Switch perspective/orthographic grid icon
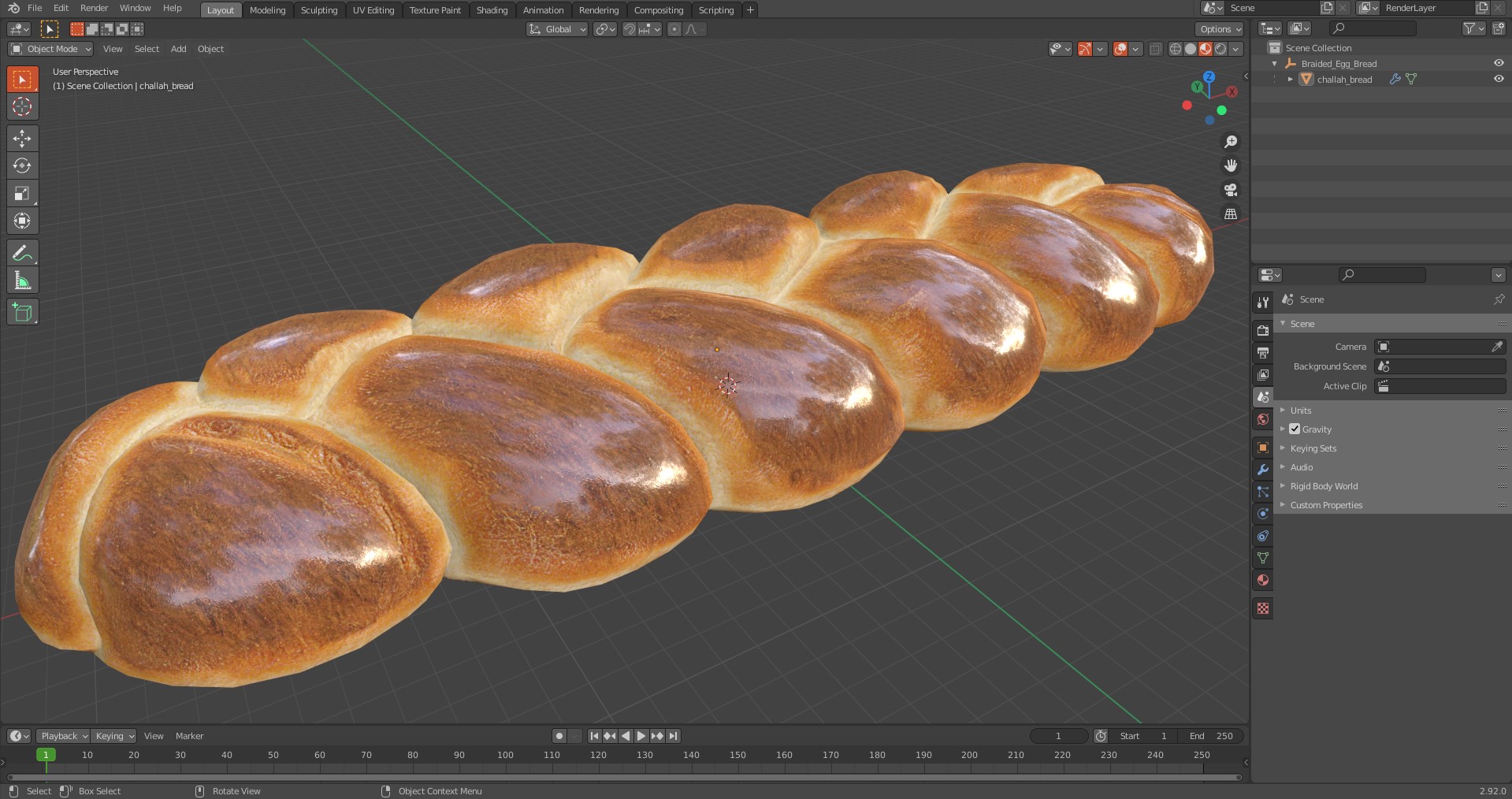This screenshot has height=799, width=1512. (1230, 214)
